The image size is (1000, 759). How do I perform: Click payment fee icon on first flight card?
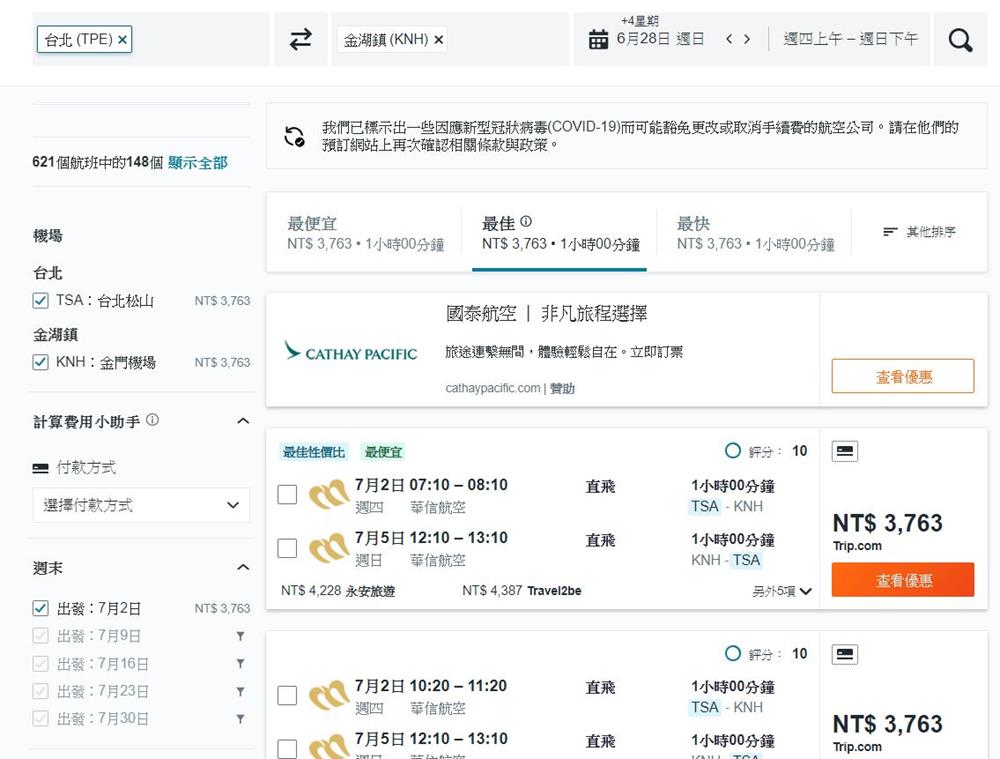(x=844, y=451)
